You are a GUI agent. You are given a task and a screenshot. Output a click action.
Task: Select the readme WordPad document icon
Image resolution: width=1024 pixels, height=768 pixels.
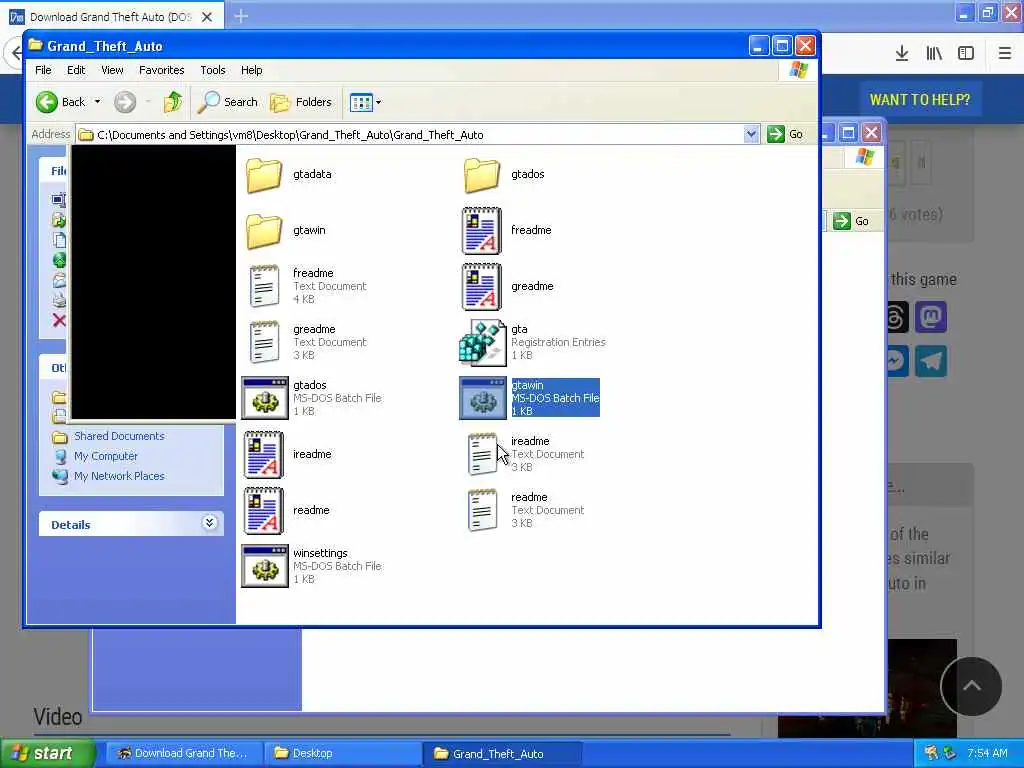[x=264, y=511]
